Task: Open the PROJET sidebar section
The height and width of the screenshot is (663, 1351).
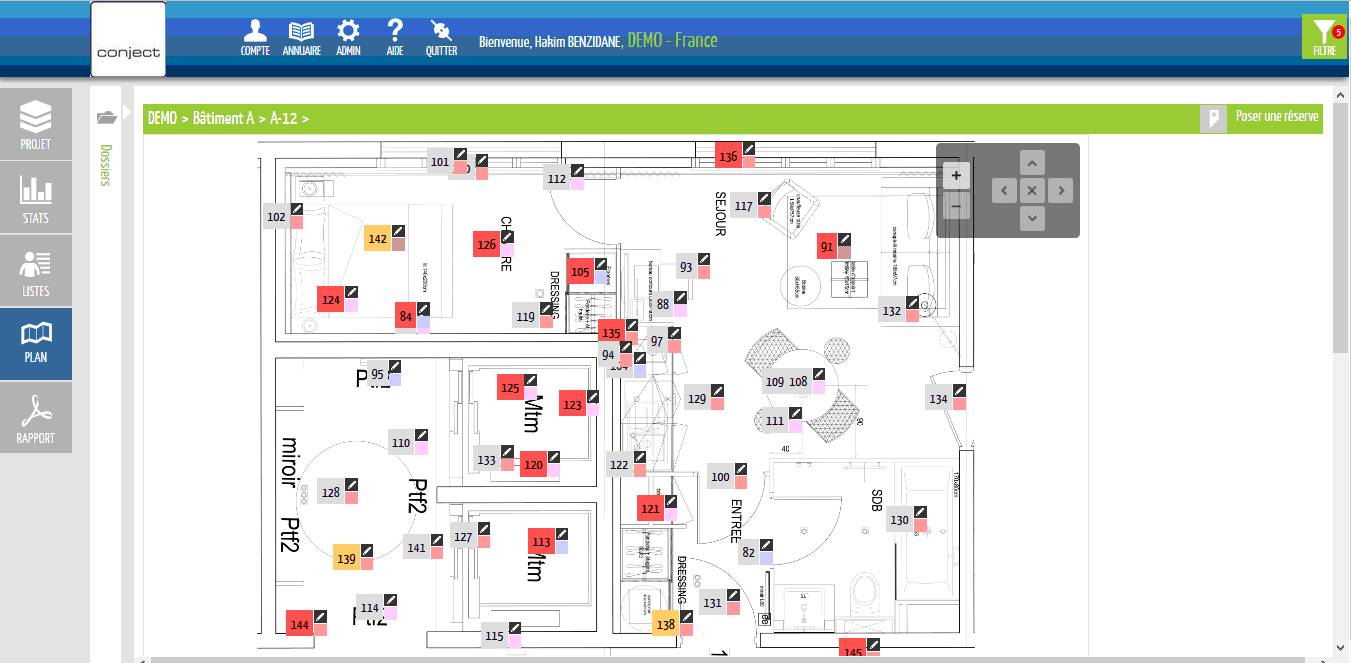Action: tap(36, 124)
